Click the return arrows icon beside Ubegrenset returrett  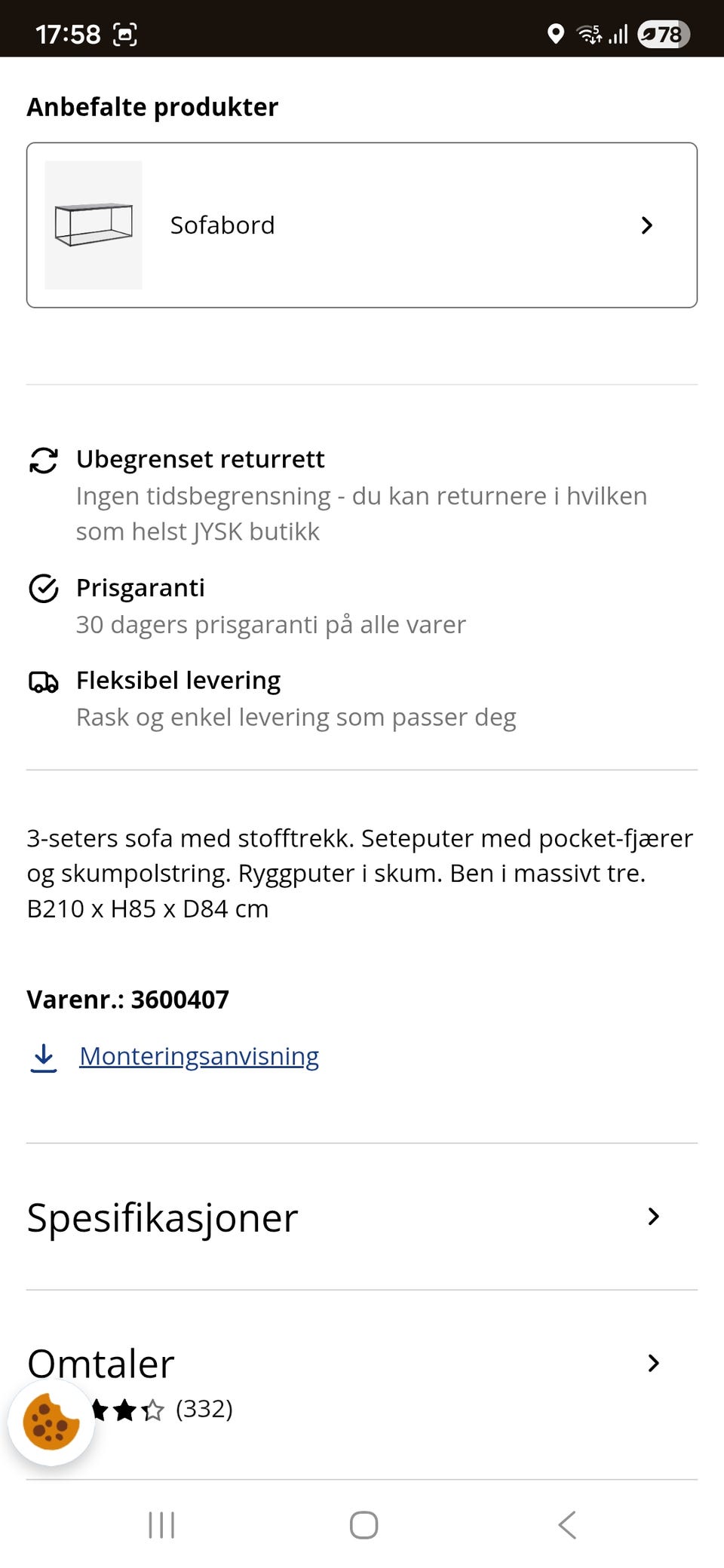coord(44,461)
